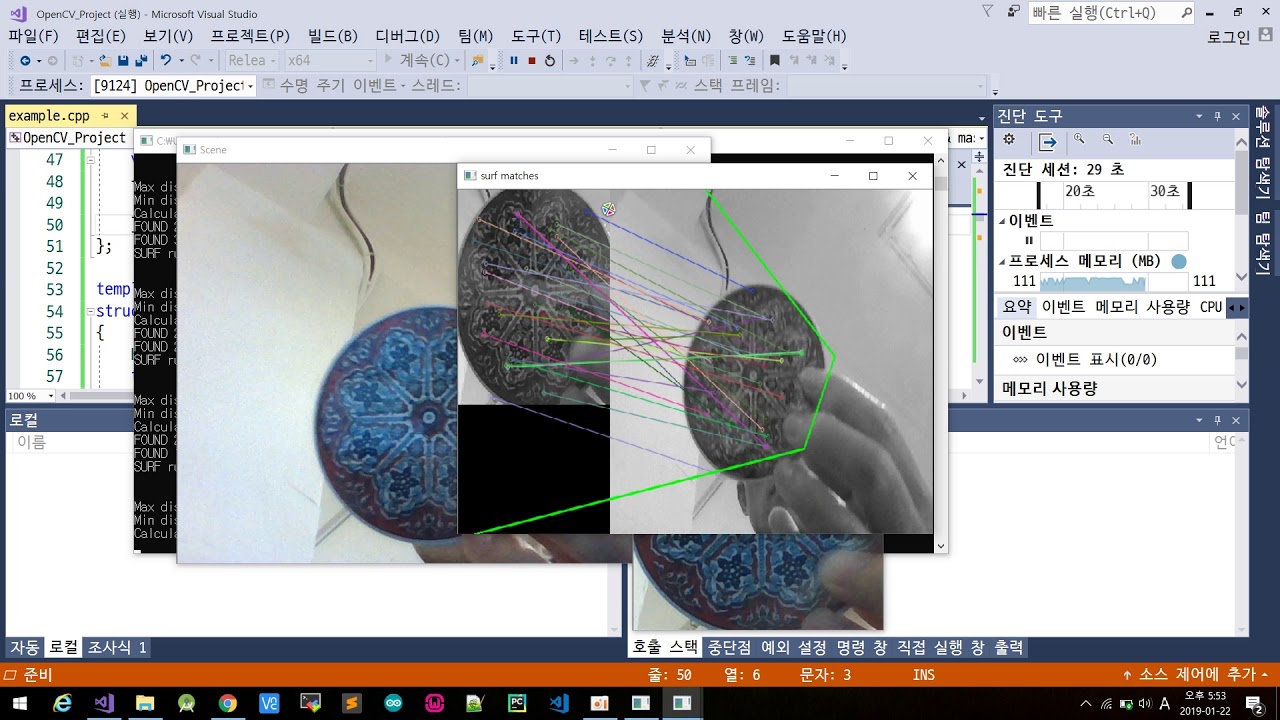Pause debugging with the Break All icon
Screen dimensions: 1280x720
514,61
